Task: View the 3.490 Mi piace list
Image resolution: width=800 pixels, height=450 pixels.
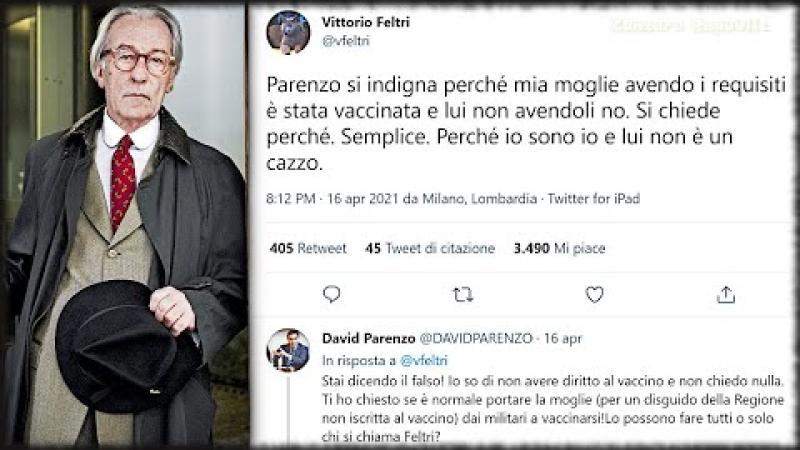Action: point(559,248)
